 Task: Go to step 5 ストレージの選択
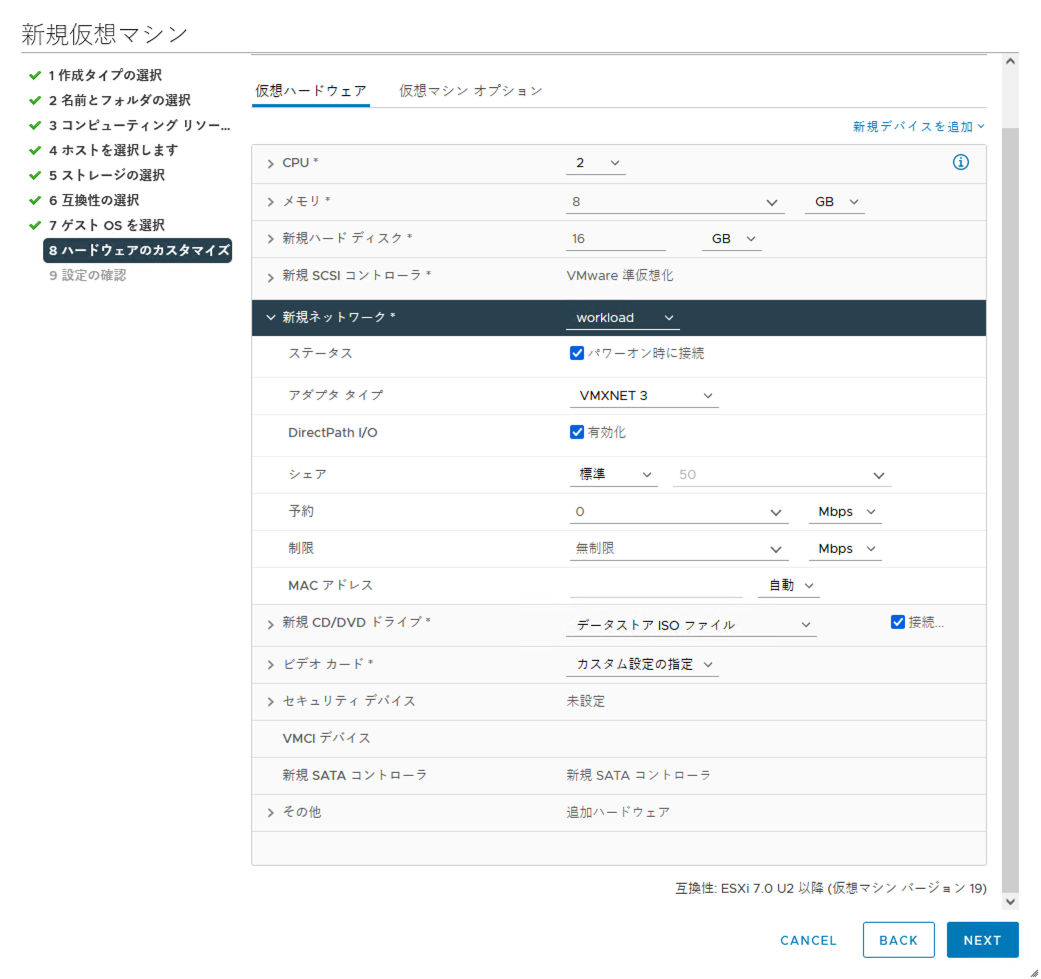coord(107,175)
